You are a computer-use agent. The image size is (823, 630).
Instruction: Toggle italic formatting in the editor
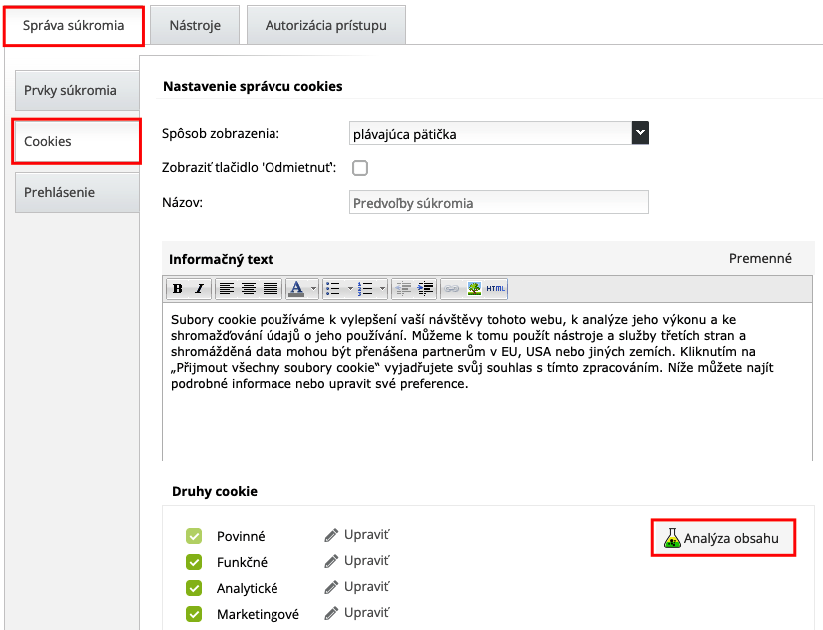tap(199, 289)
